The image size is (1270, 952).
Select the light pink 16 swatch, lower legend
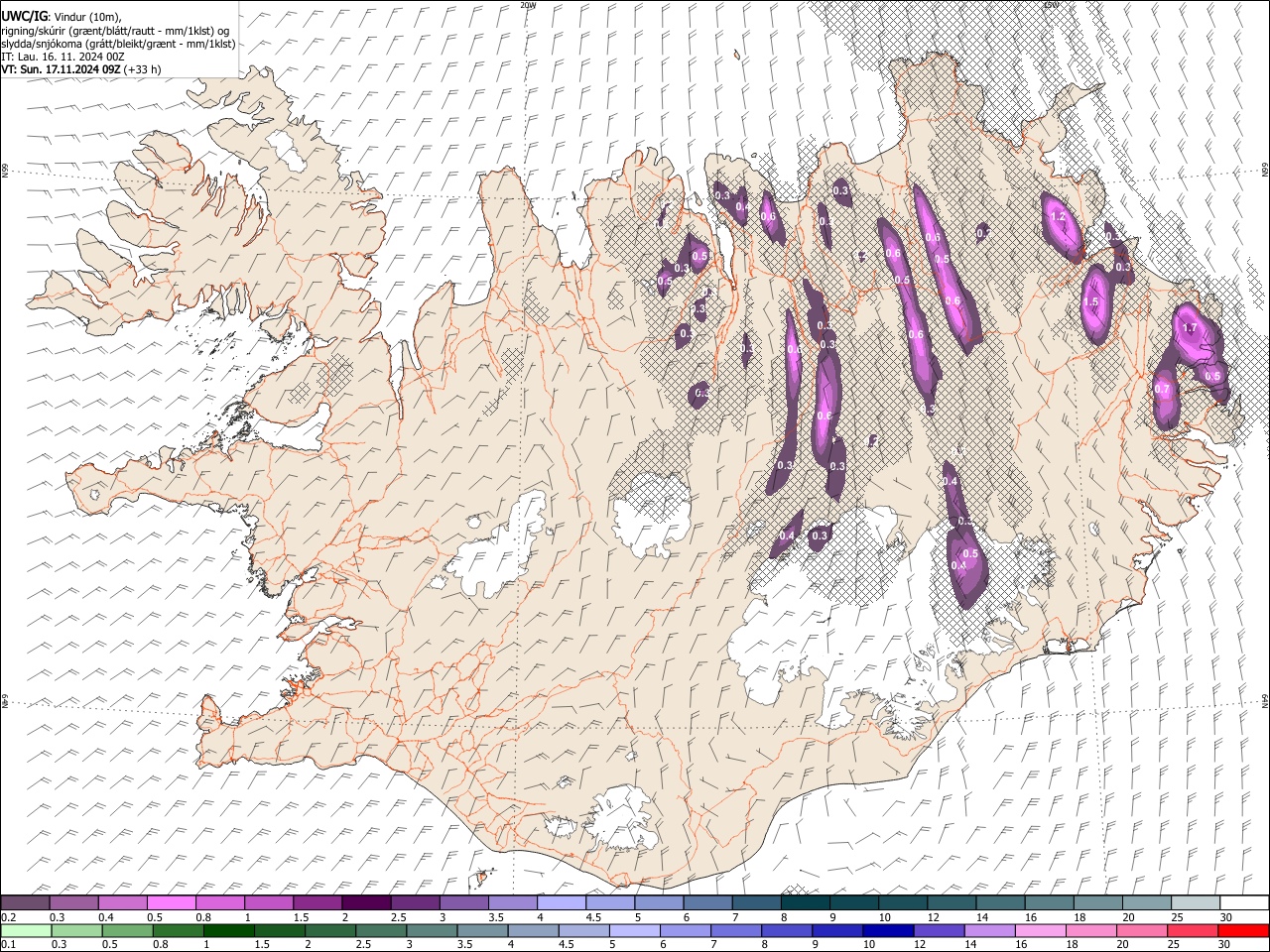(x=1040, y=930)
